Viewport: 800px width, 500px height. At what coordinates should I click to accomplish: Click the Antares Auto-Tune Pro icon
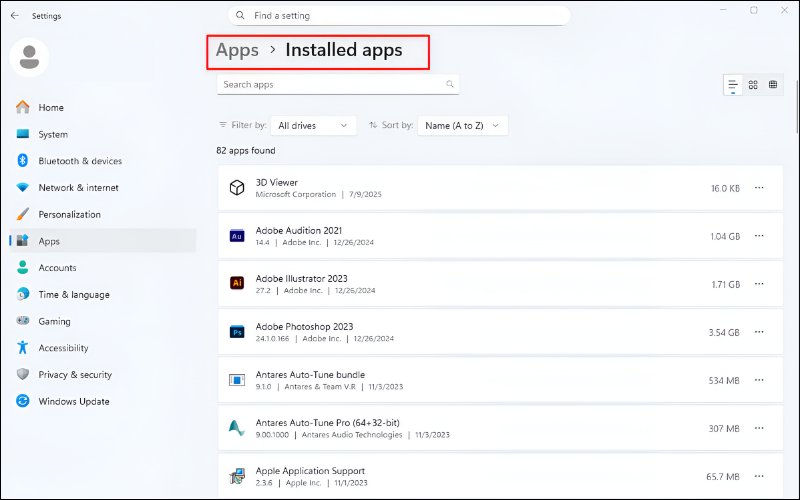pyautogui.click(x=237, y=428)
